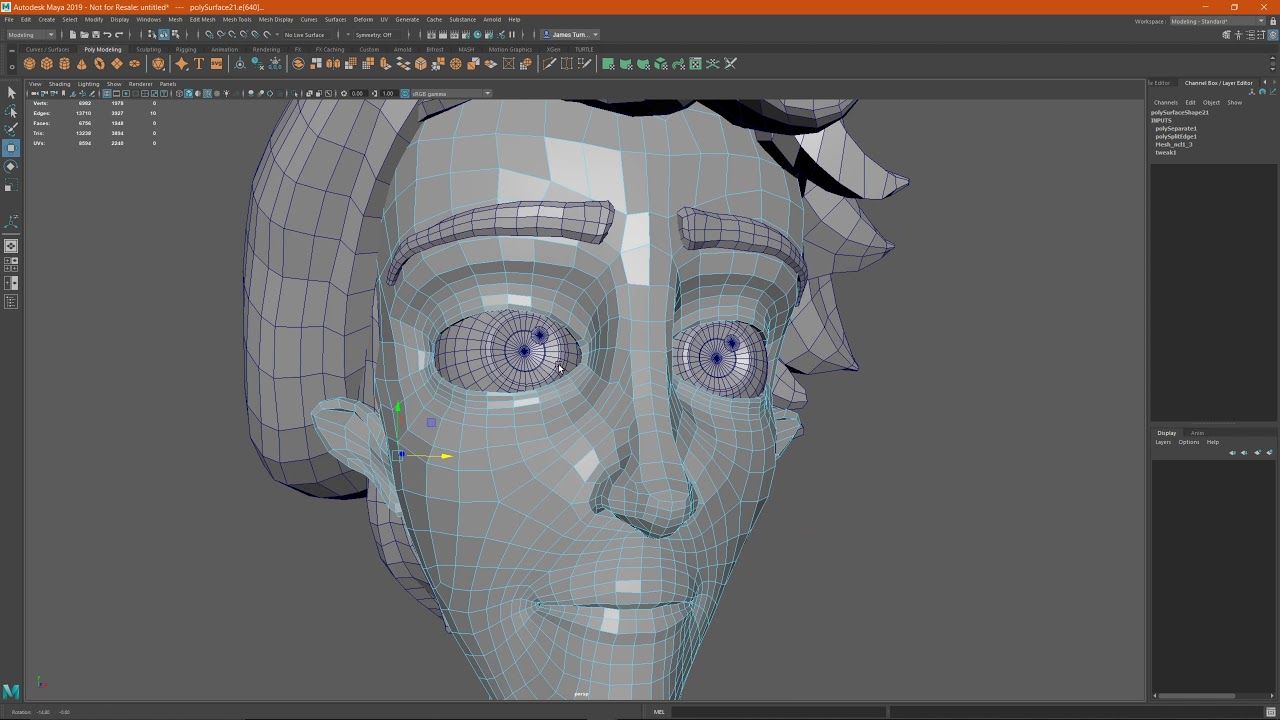Create a polygon cylinder from the shelf
The width and height of the screenshot is (1280, 720).
64,64
